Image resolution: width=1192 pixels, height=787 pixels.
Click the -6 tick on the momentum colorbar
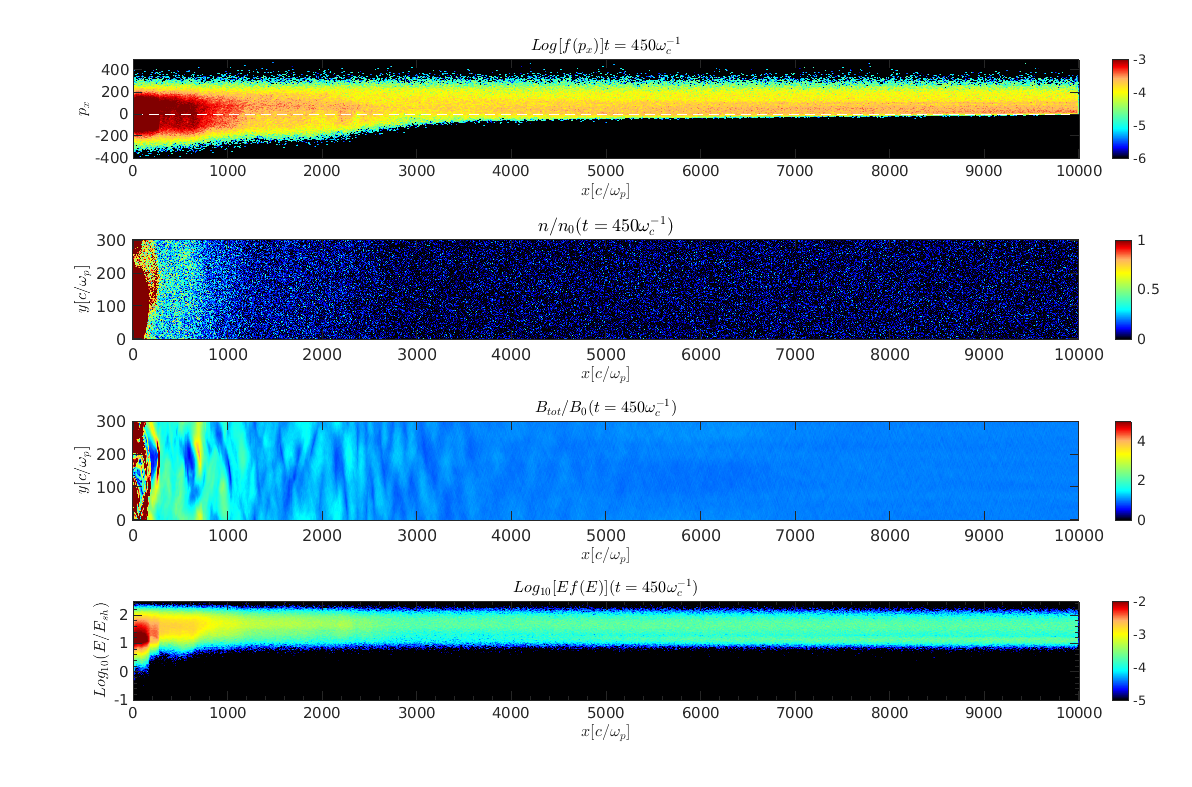pyautogui.click(x=1140, y=158)
